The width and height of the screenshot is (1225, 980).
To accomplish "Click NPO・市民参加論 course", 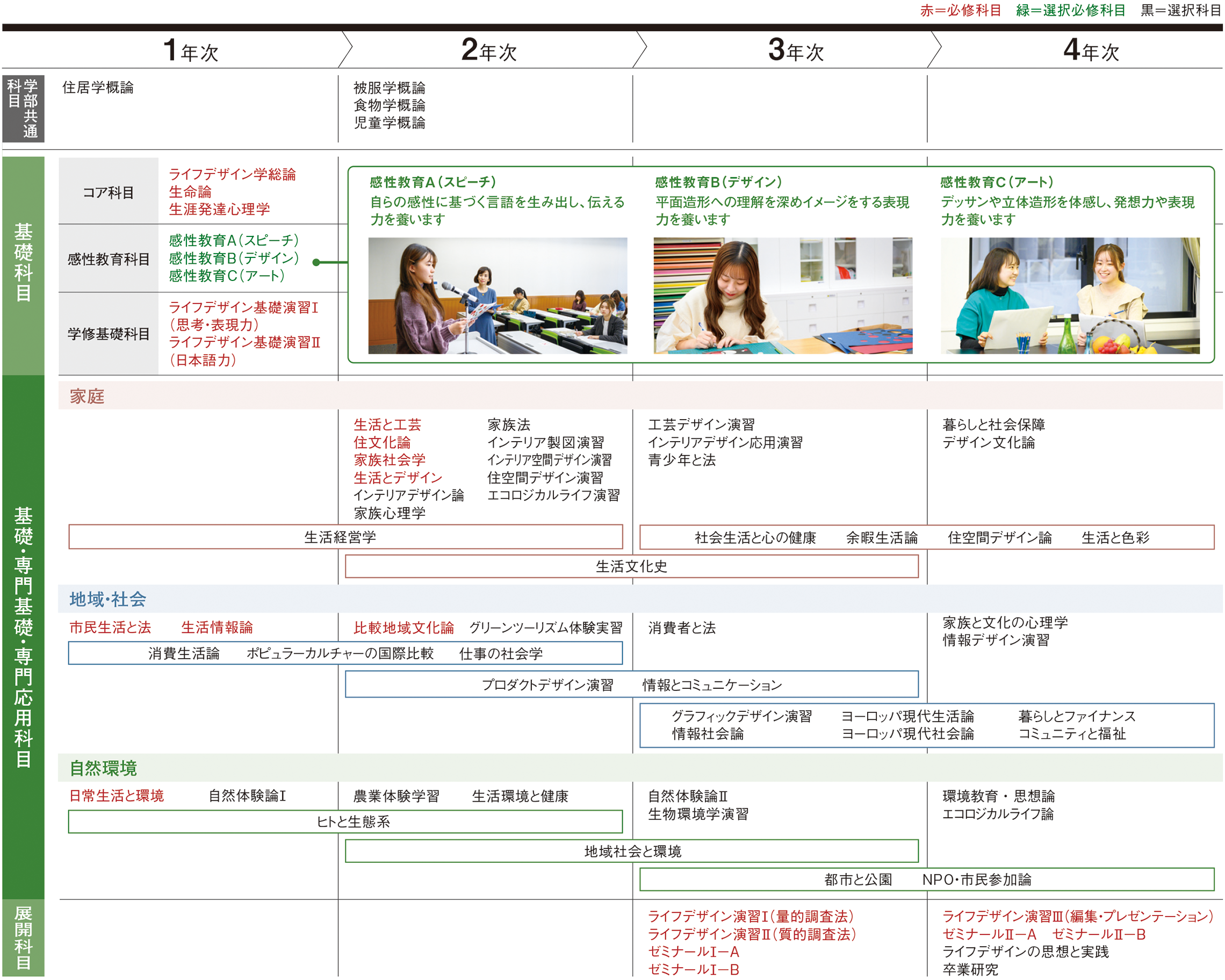I will pyautogui.click(x=977, y=880).
